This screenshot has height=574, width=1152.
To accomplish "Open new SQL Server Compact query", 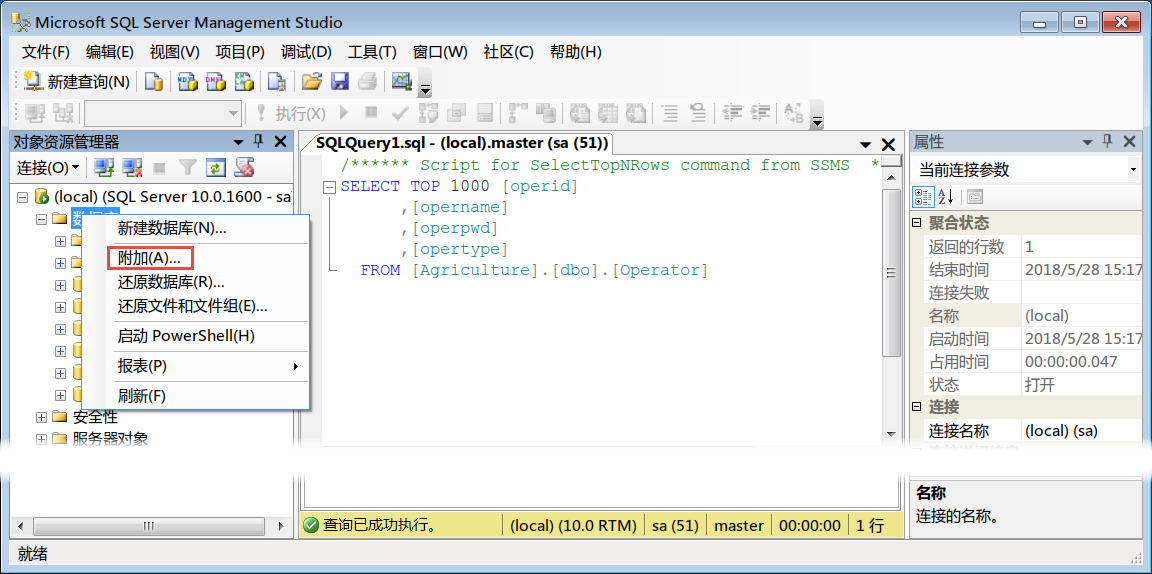I will [276, 82].
